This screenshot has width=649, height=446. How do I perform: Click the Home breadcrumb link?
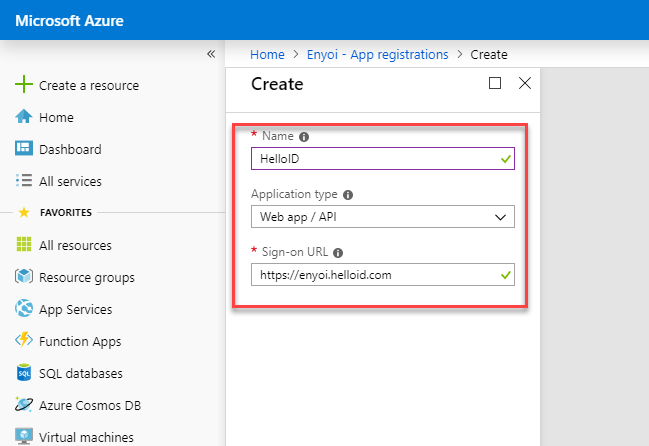[267, 55]
